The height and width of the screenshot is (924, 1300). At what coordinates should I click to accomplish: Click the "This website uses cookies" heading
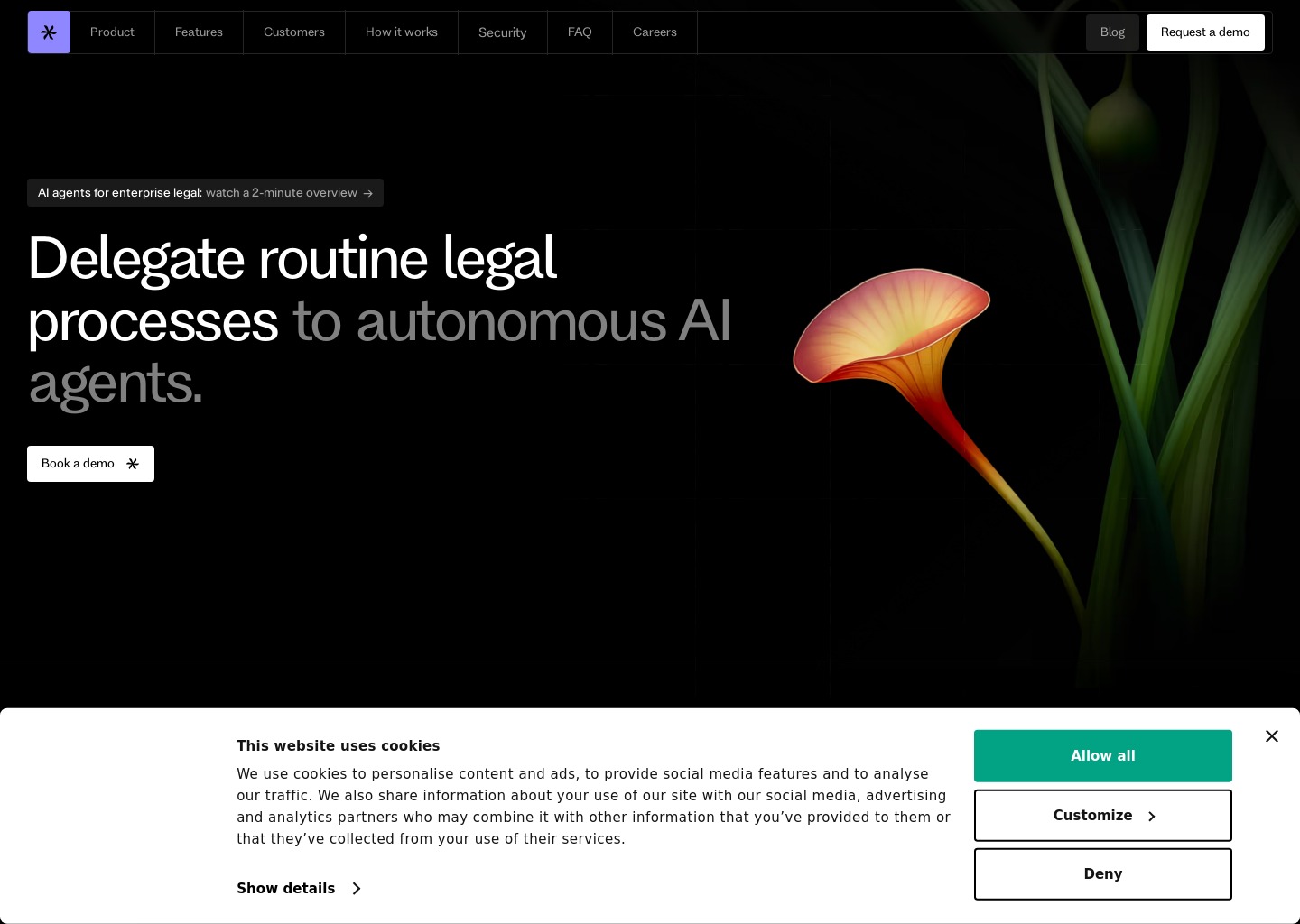click(338, 746)
